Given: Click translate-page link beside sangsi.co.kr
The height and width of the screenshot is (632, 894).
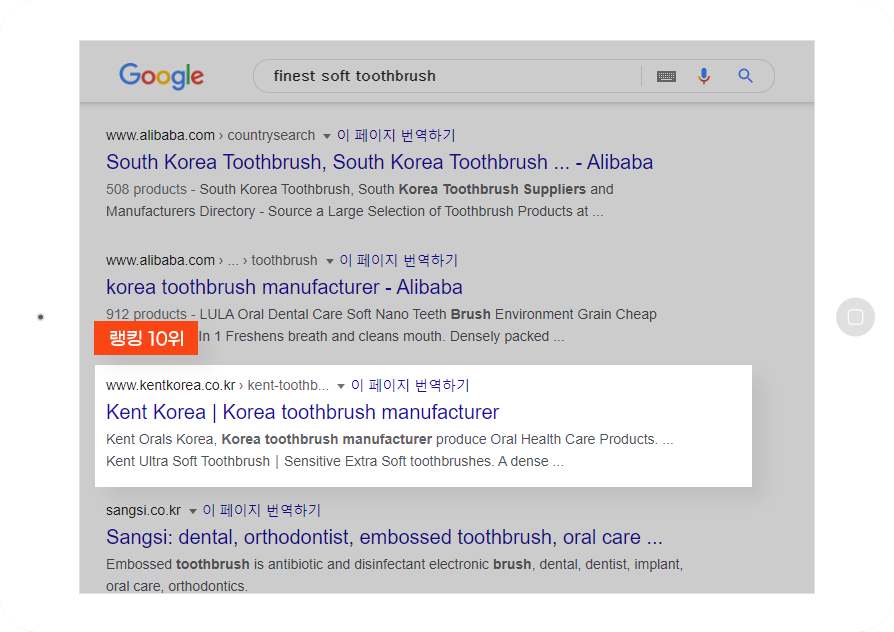Looking at the screenshot, I should click(x=262, y=510).
